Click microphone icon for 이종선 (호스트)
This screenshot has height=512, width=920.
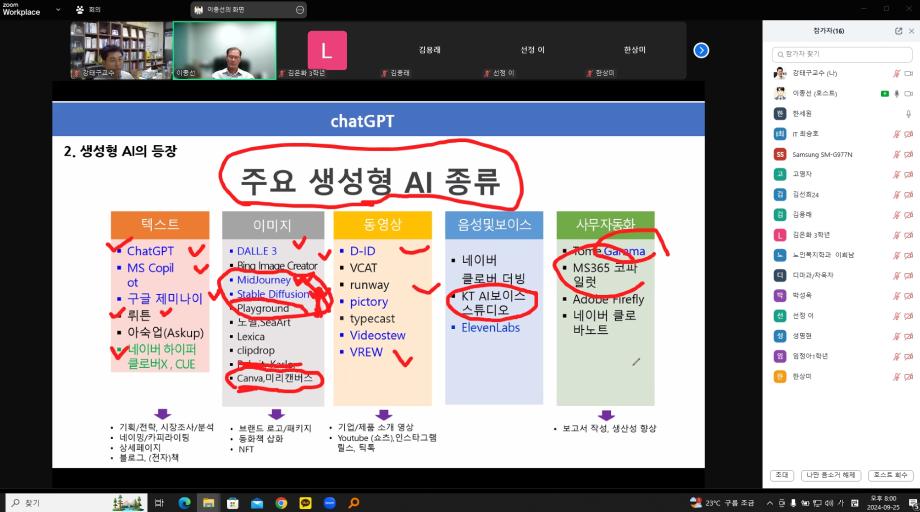point(897,93)
